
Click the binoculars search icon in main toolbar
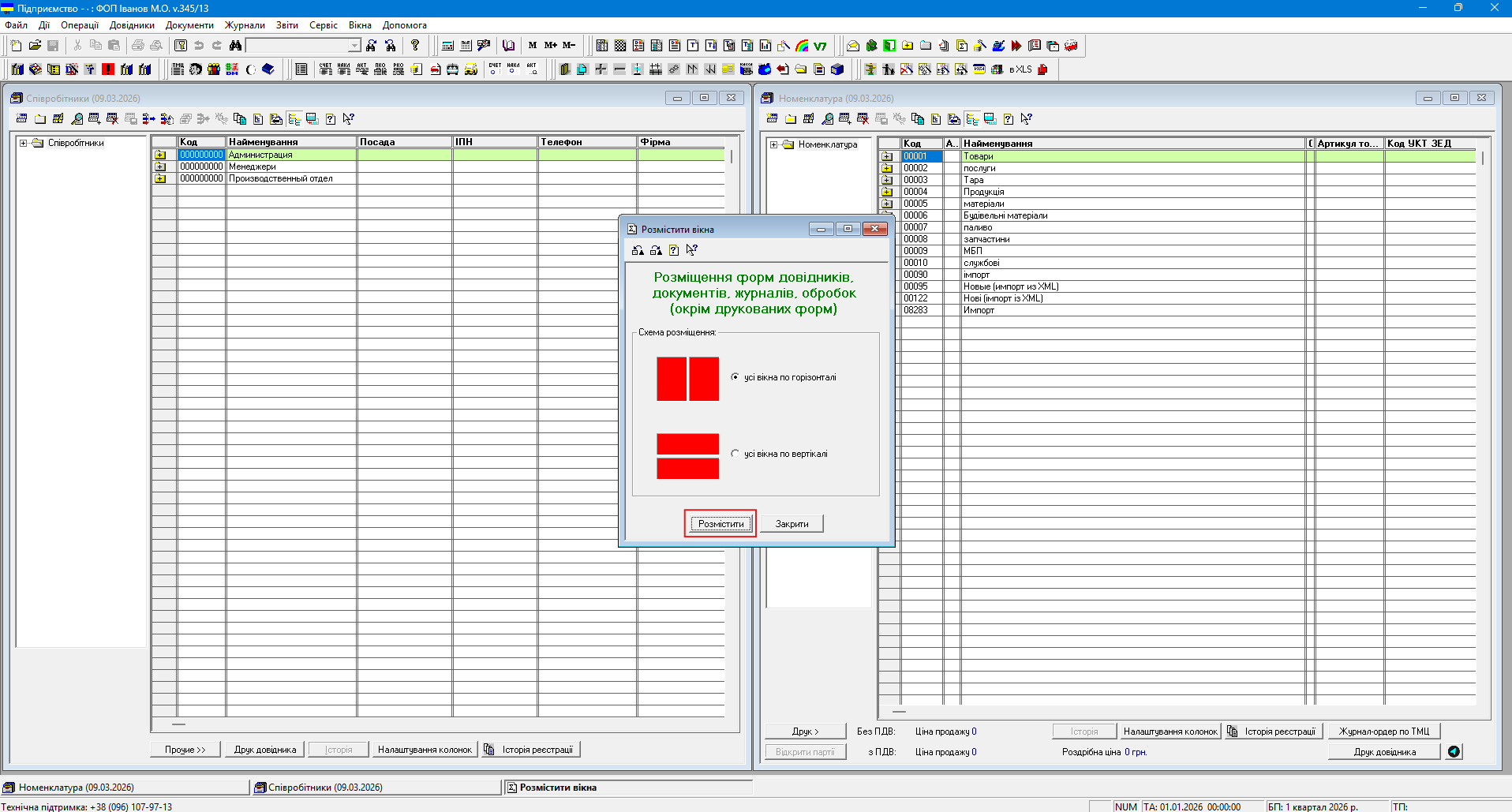tap(235, 46)
